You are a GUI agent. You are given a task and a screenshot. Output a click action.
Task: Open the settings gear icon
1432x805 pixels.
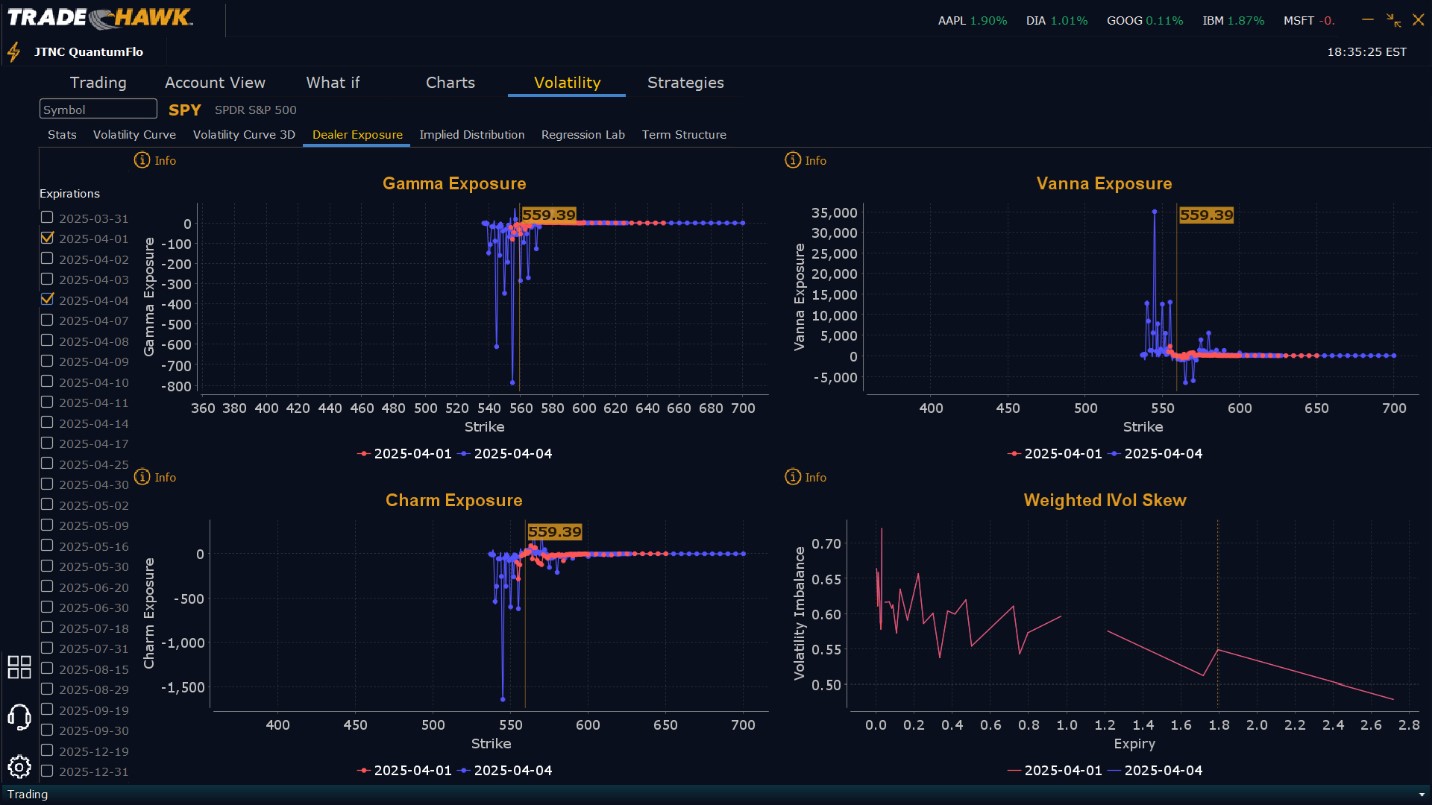tap(19, 767)
